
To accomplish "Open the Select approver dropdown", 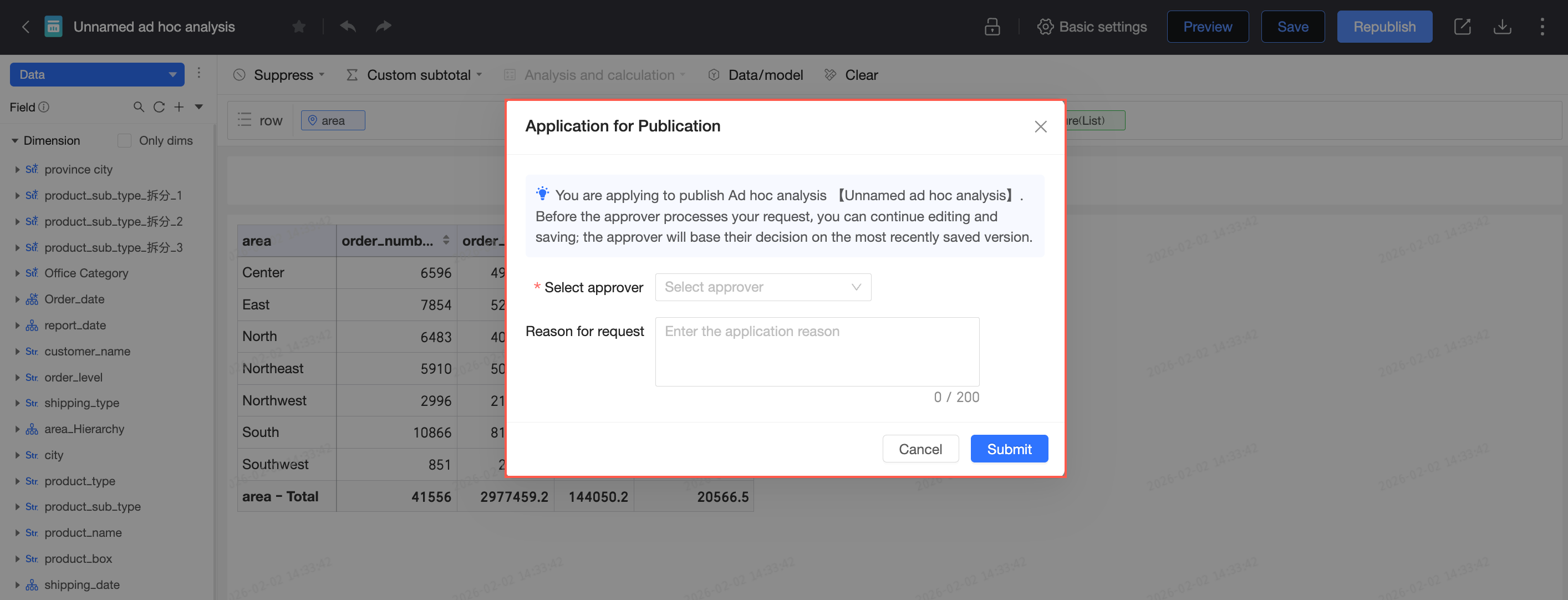I will pyautogui.click(x=763, y=287).
